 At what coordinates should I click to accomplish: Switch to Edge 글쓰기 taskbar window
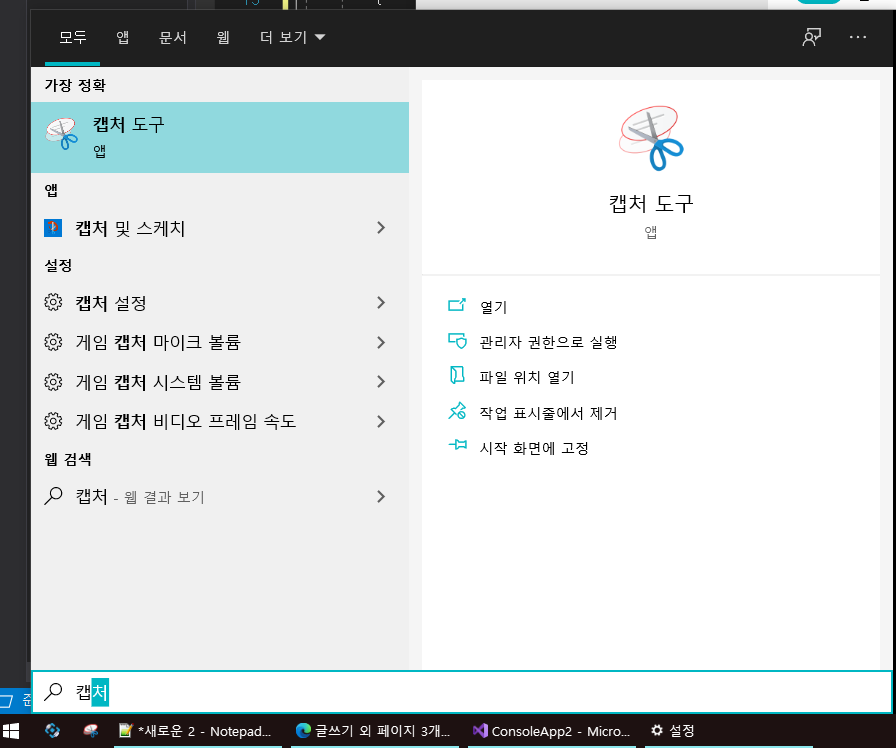pyautogui.click(x=375, y=731)
